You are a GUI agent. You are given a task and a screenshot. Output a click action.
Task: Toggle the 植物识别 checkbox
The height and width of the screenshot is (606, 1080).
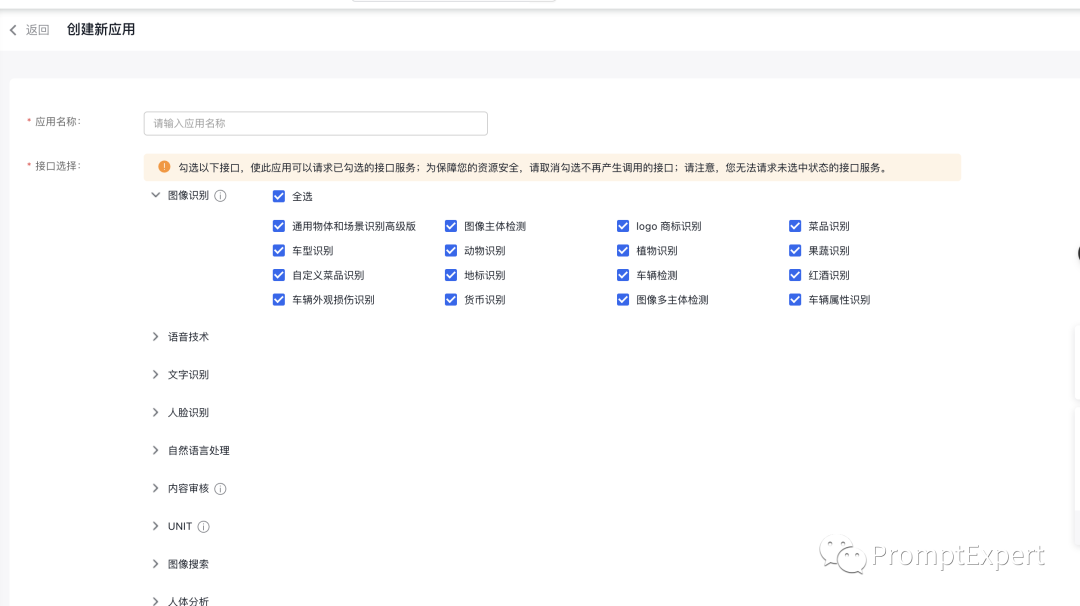coord(623,251)
